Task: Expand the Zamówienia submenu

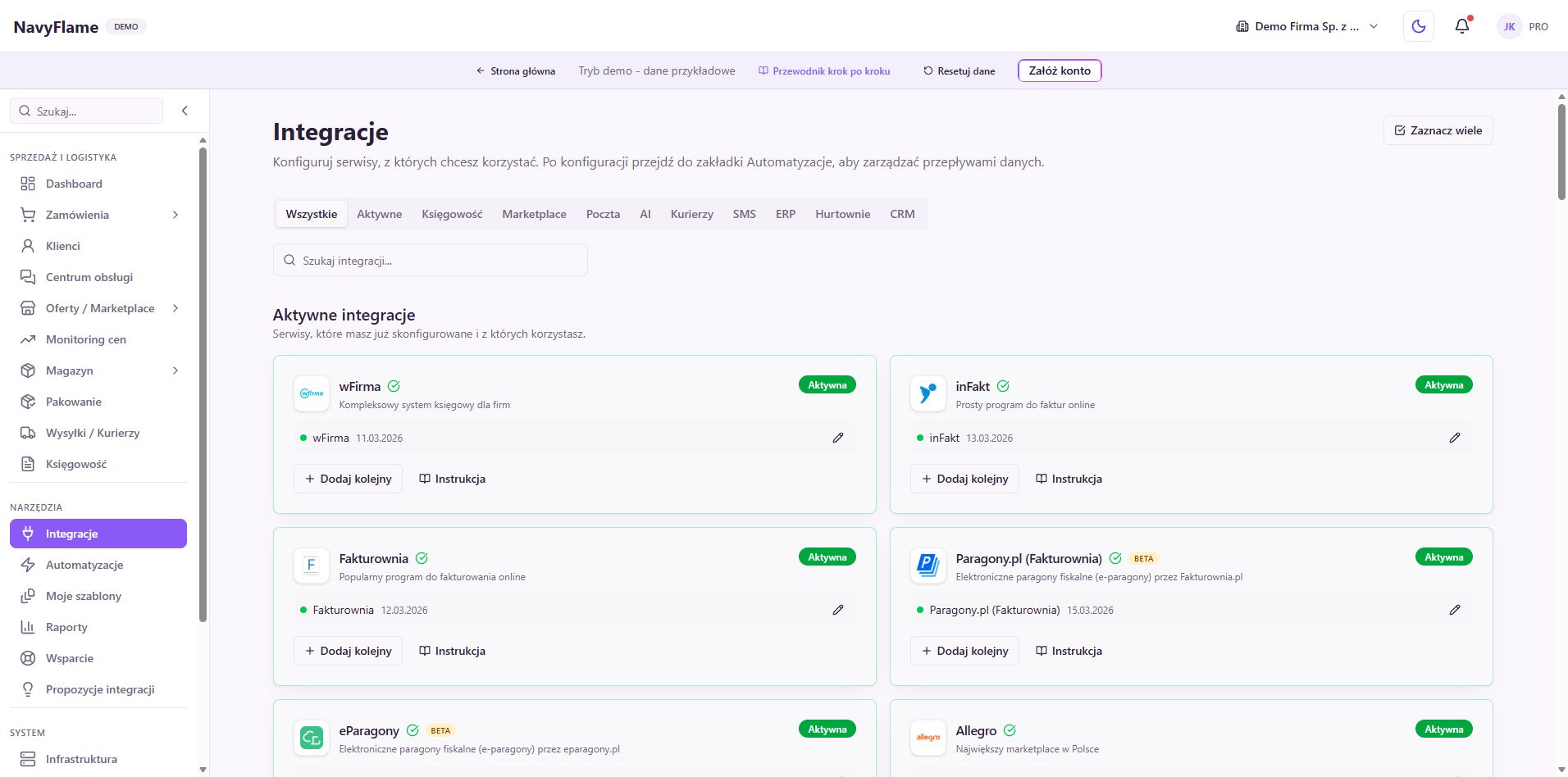Action: click(x=175, y=215)
